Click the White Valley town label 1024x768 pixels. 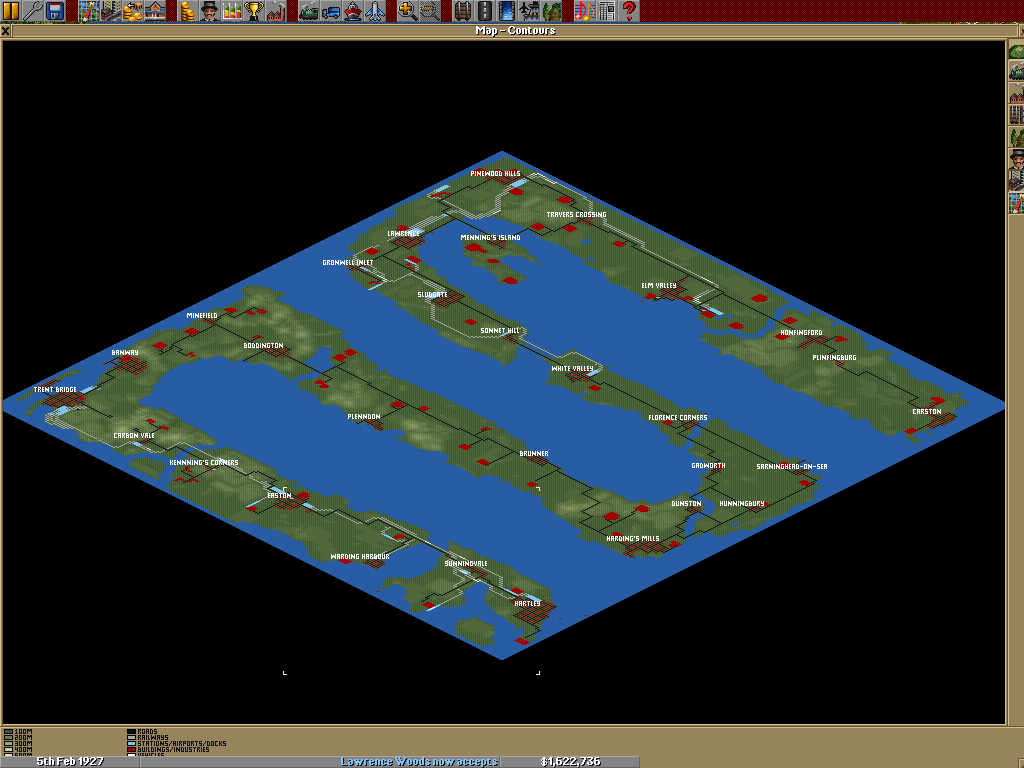point(572,369)
